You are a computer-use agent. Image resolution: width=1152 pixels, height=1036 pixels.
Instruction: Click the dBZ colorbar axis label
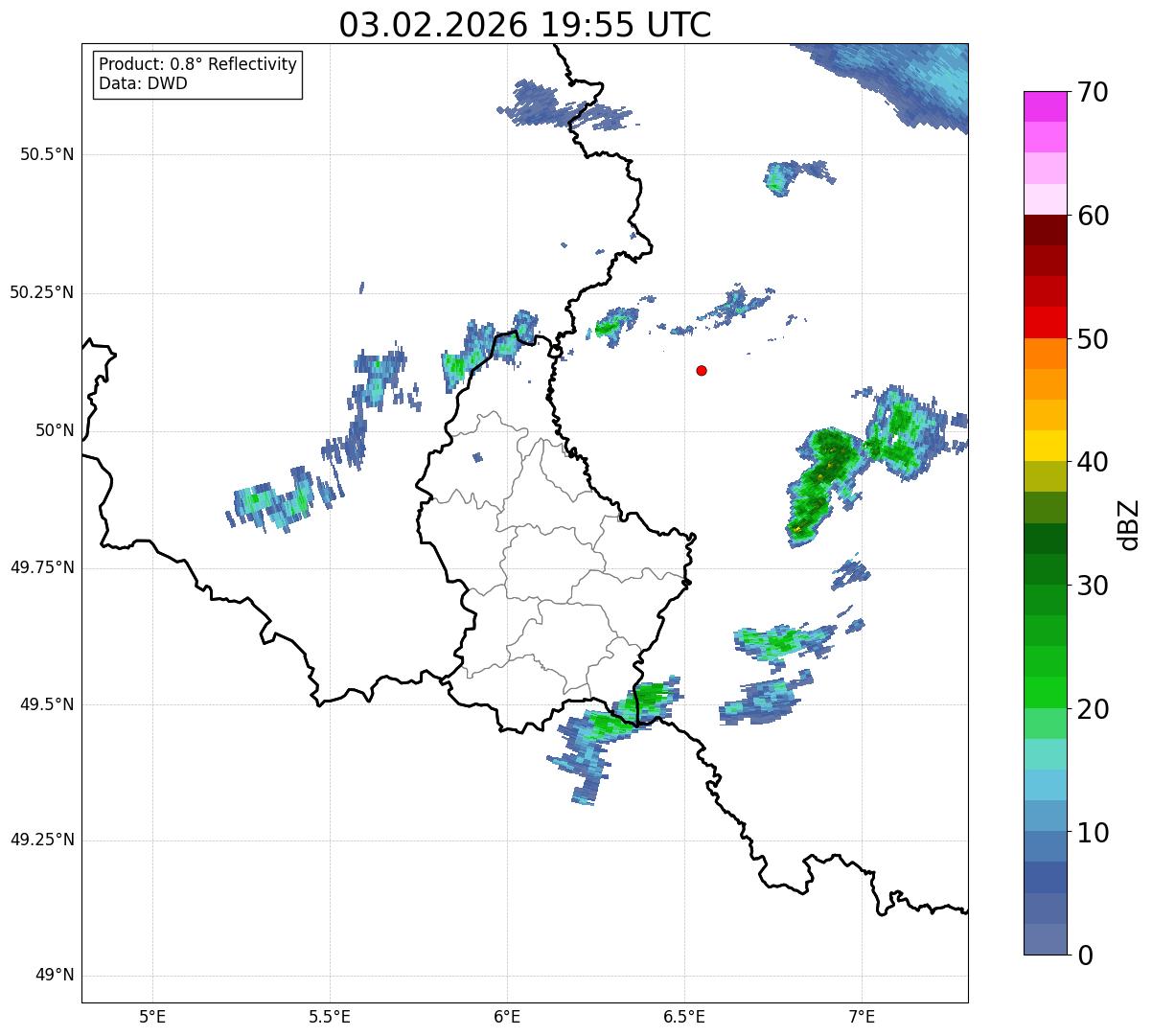[x=1129, y=523]
